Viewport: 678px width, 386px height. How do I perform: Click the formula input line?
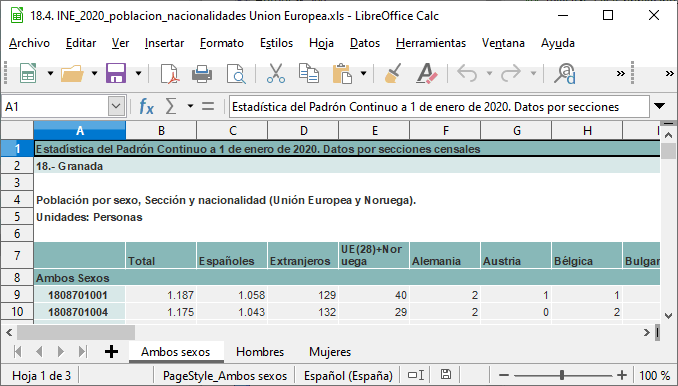click(439, 107)
